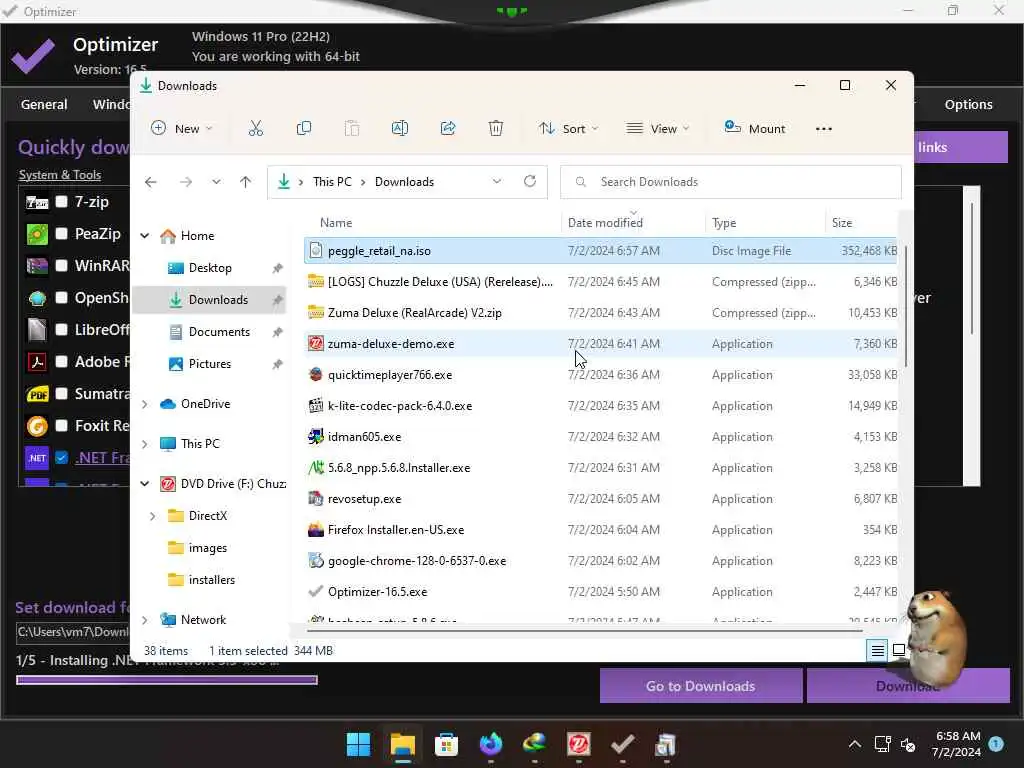Click the WinRAR icon in Optimizer list
The width and height of the screenshot is (1024, 768).
37,266
